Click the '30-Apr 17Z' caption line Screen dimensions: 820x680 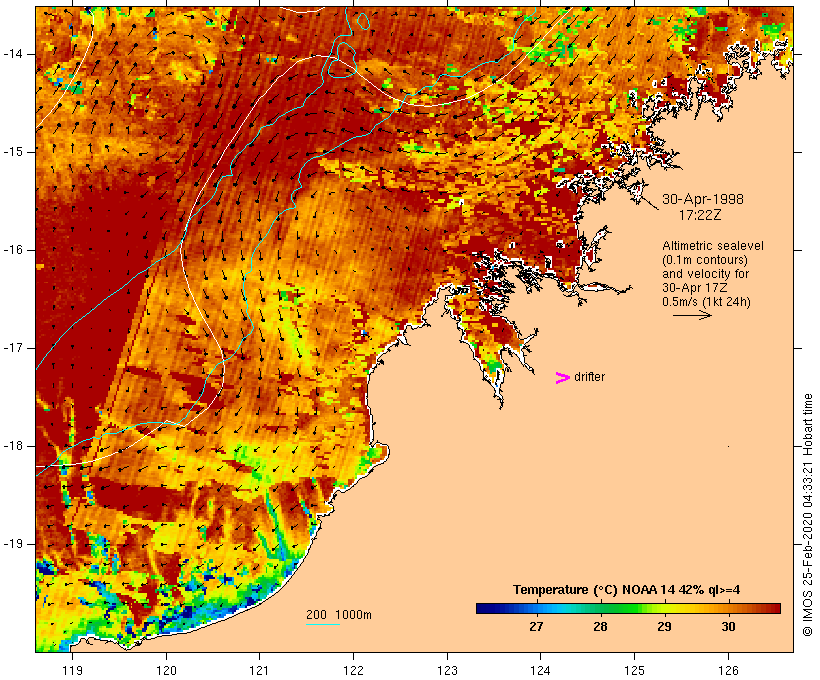(x=694, y=288)
